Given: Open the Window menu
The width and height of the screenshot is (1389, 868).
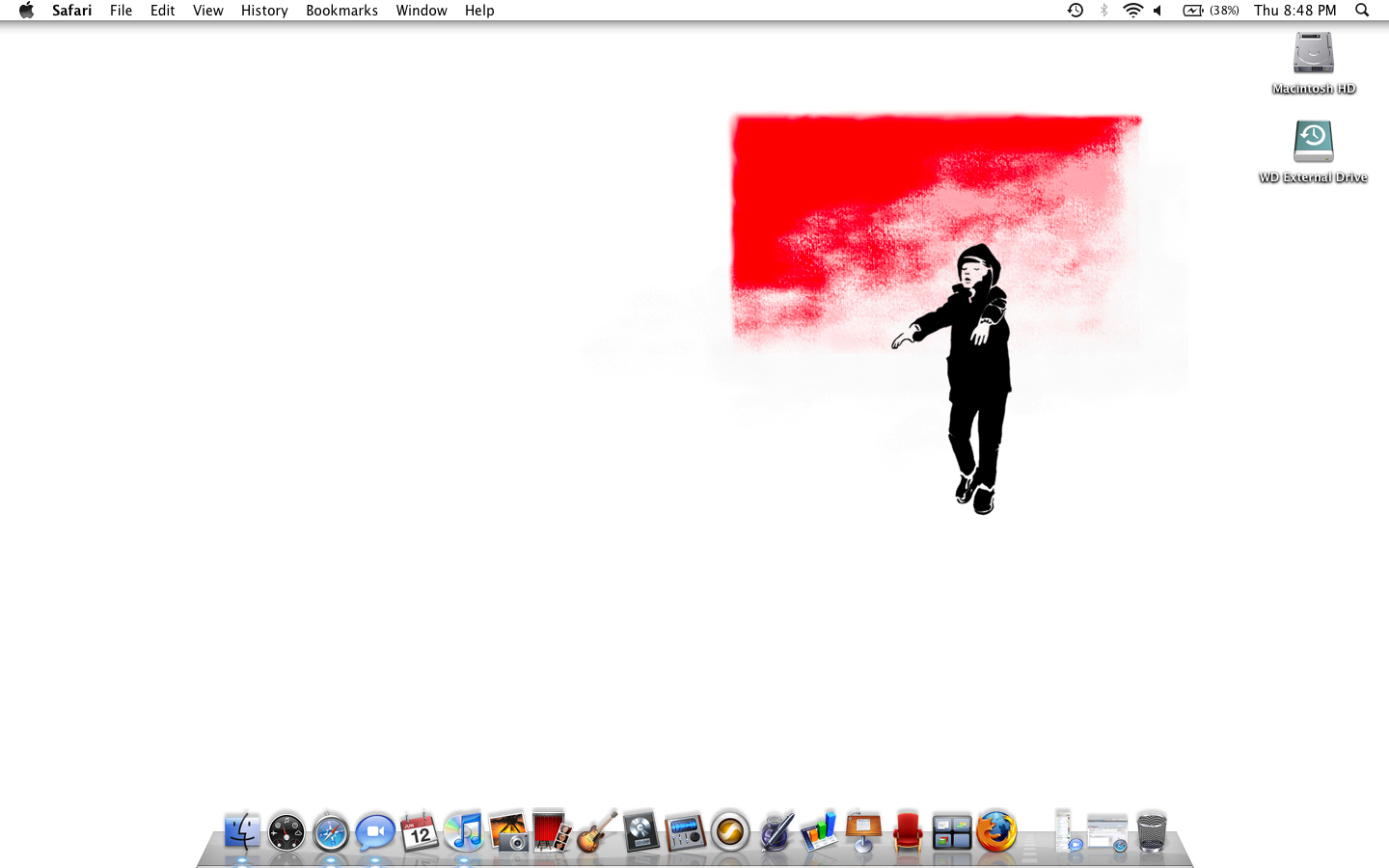Looking at the screenshot, I should pos(422,11).
